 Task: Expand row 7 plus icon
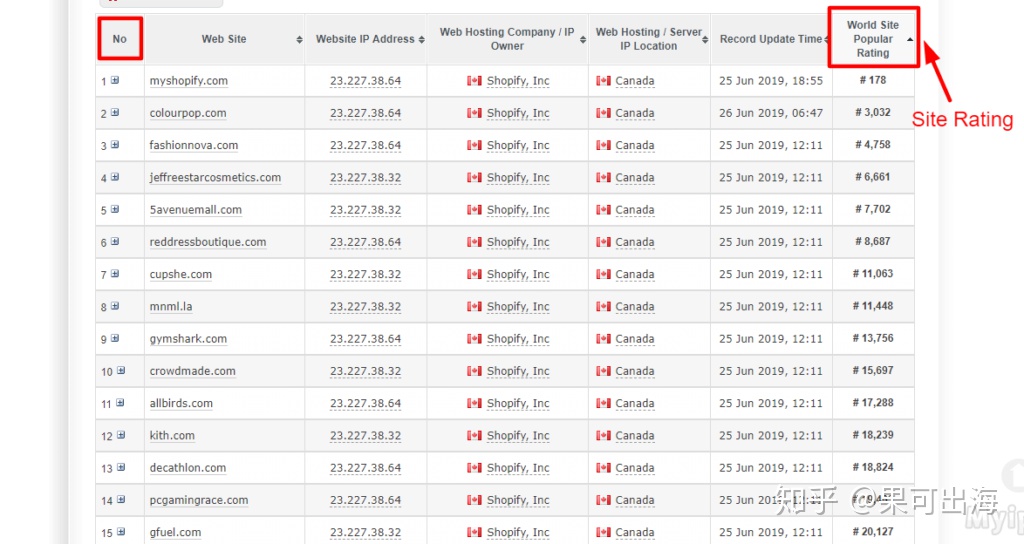115,274
